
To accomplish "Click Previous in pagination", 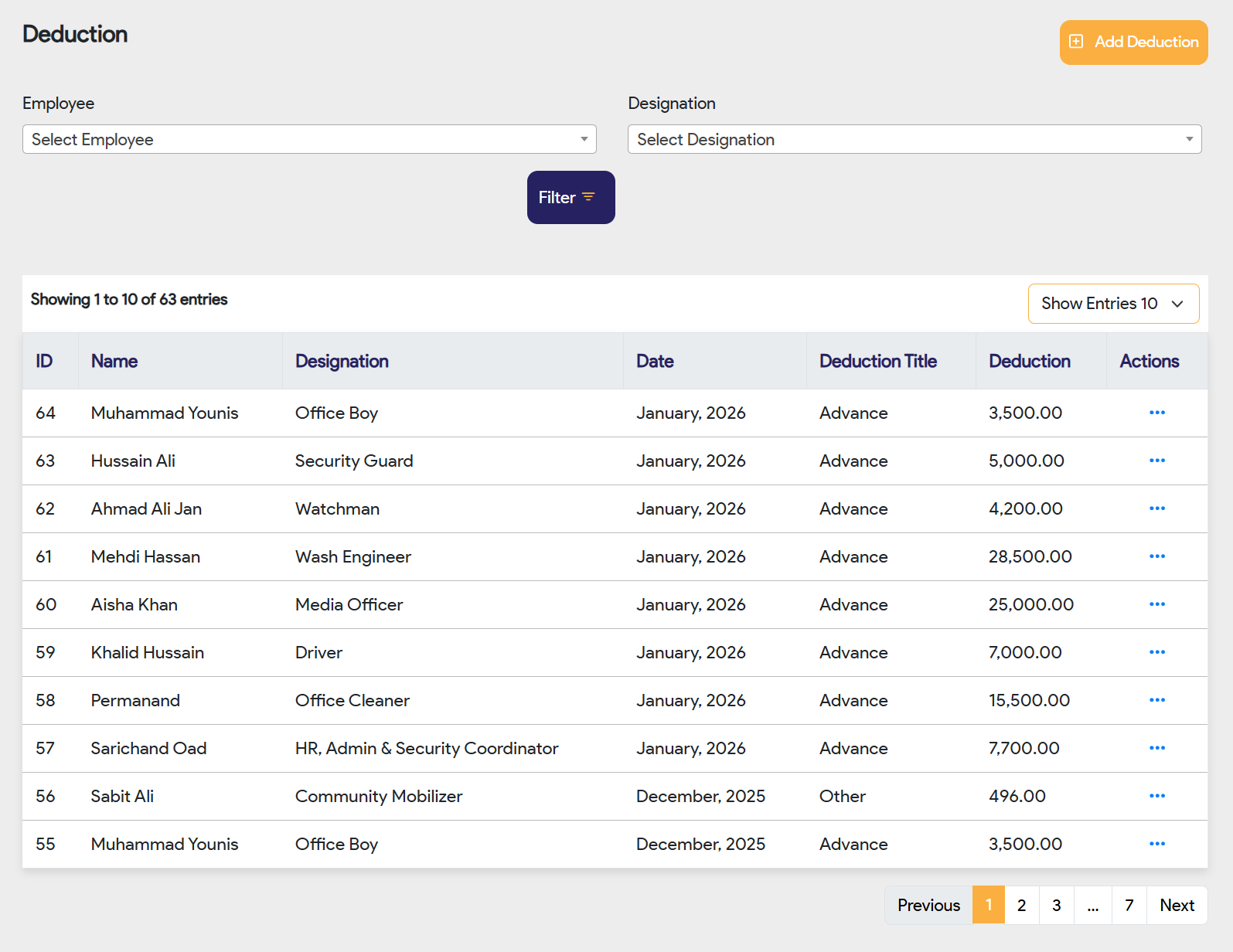I will [x=928, y=905].
